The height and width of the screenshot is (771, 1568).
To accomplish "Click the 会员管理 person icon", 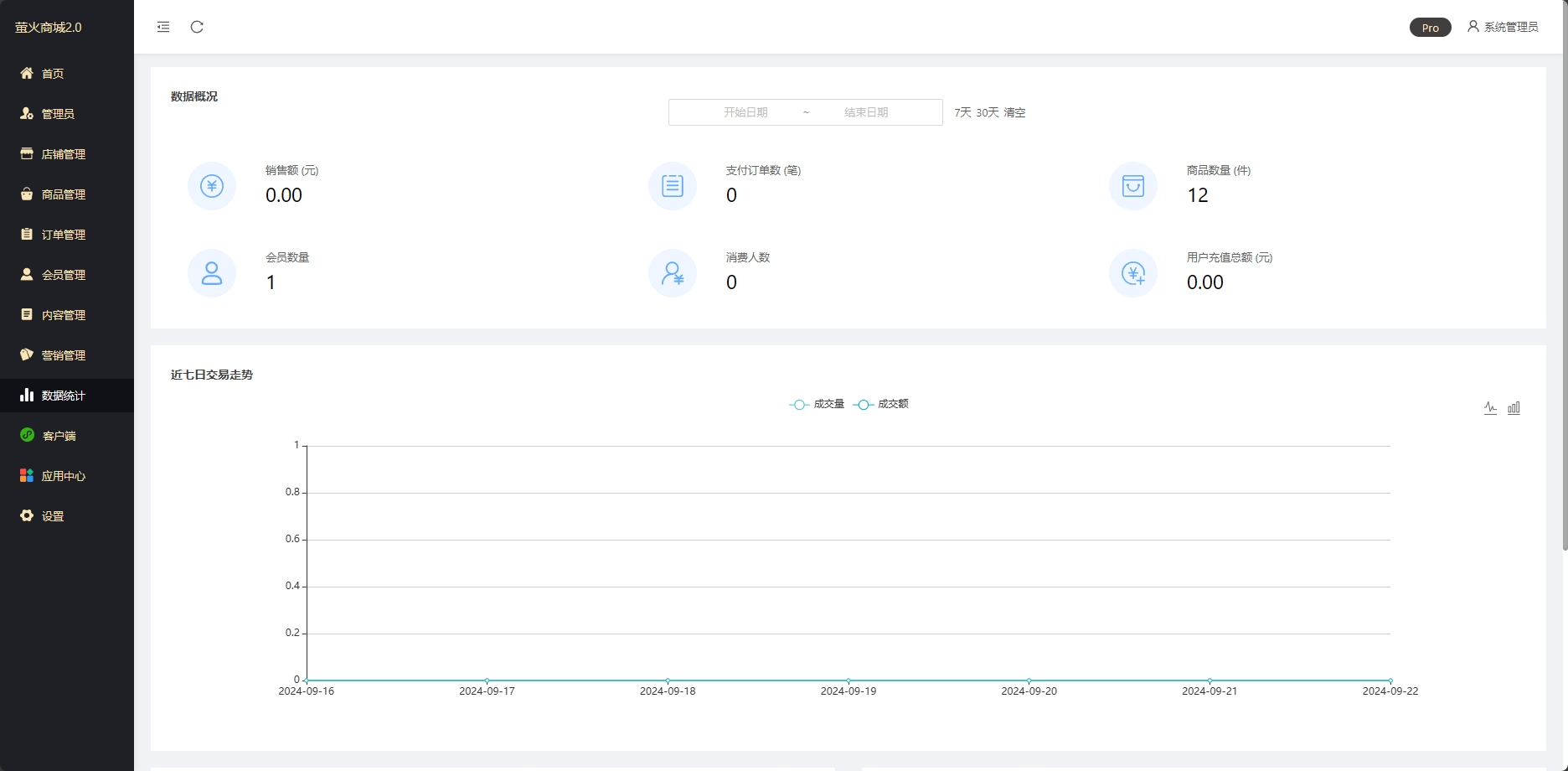I will pos(27,274).
